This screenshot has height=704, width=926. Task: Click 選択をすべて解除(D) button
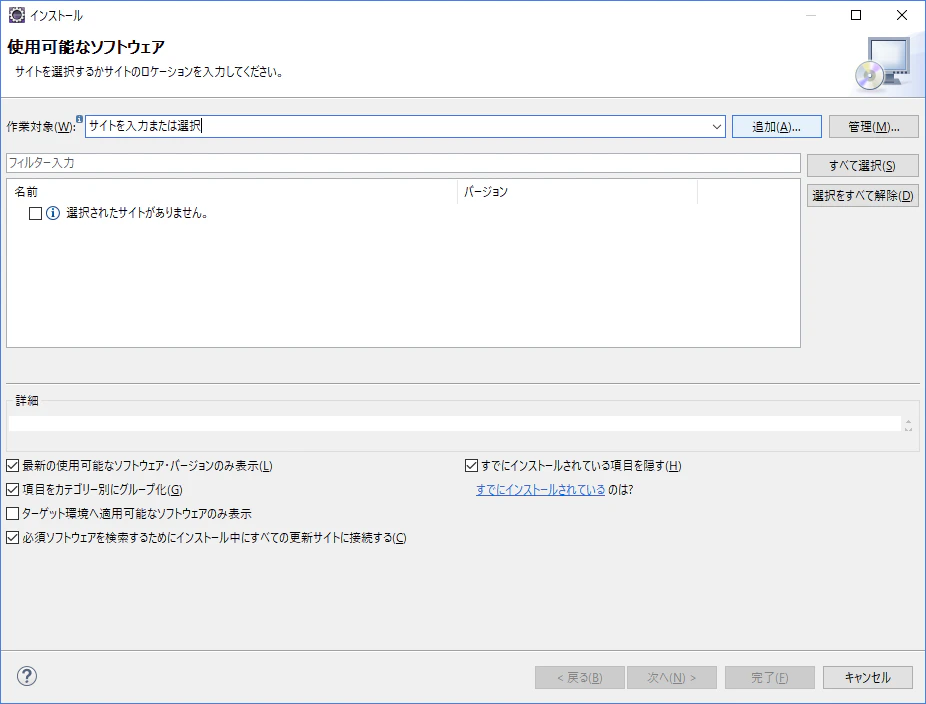pyautogui.click(x=862, y=195)
